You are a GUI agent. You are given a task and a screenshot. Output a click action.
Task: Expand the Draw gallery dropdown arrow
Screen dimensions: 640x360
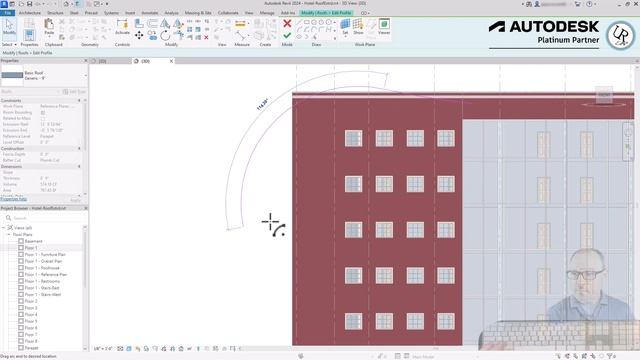pyautogui.click(x=335, y=38)
